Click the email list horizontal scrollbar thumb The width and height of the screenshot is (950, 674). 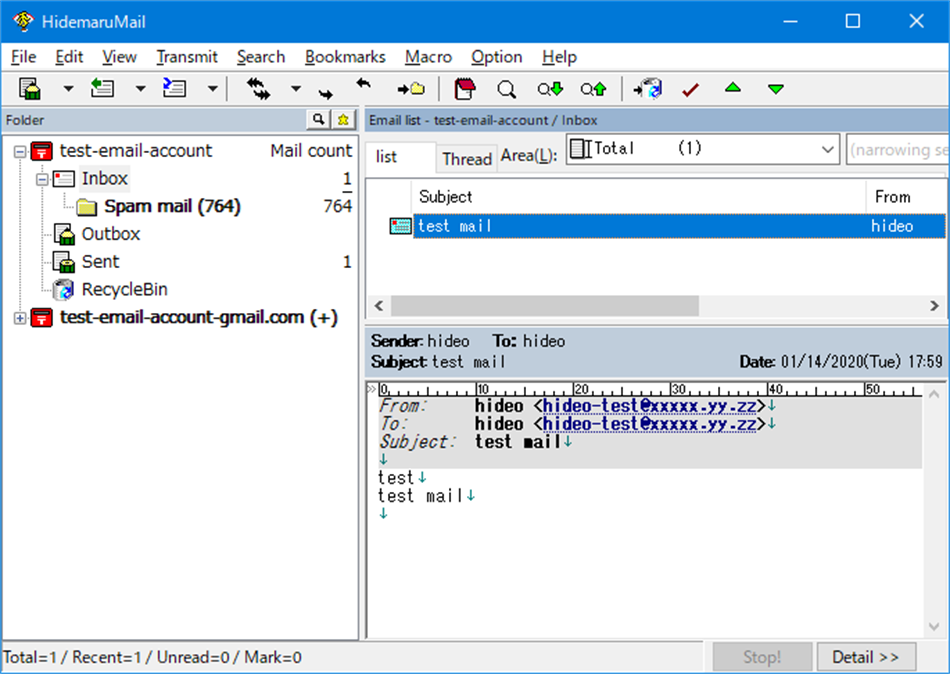[545, 305]
